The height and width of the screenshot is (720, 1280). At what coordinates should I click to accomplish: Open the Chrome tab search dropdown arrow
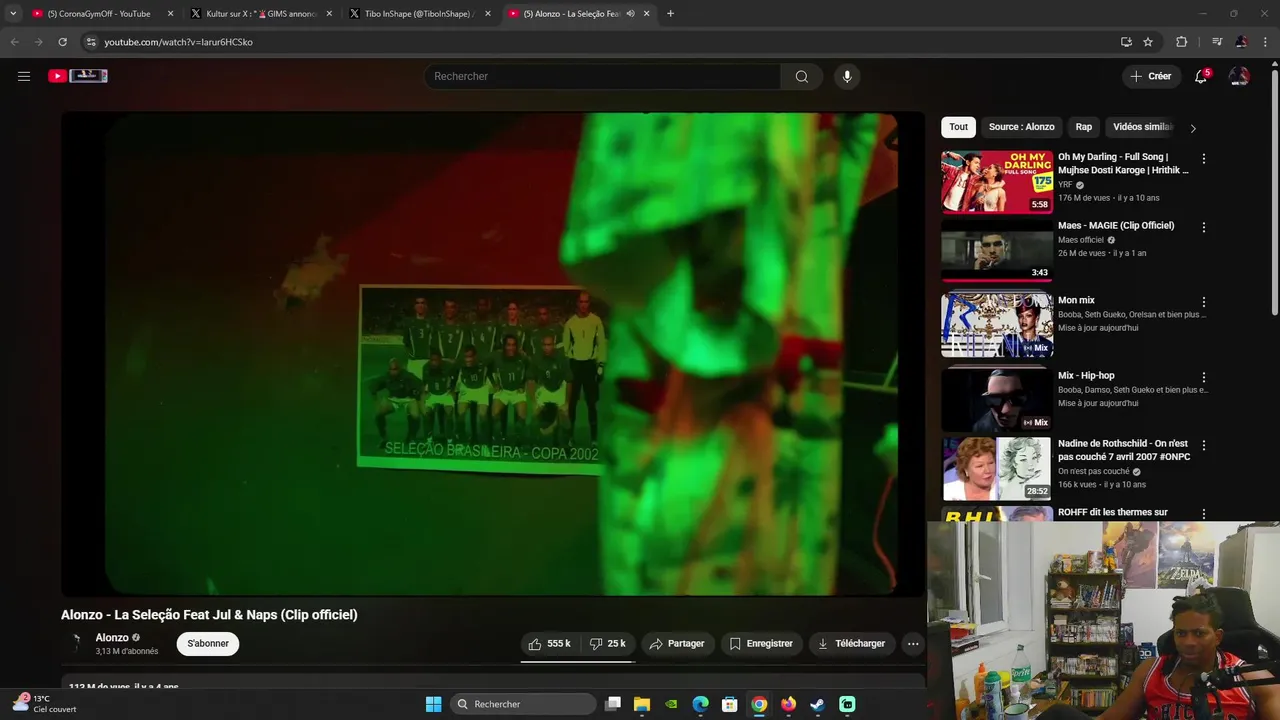pos(13,14)
